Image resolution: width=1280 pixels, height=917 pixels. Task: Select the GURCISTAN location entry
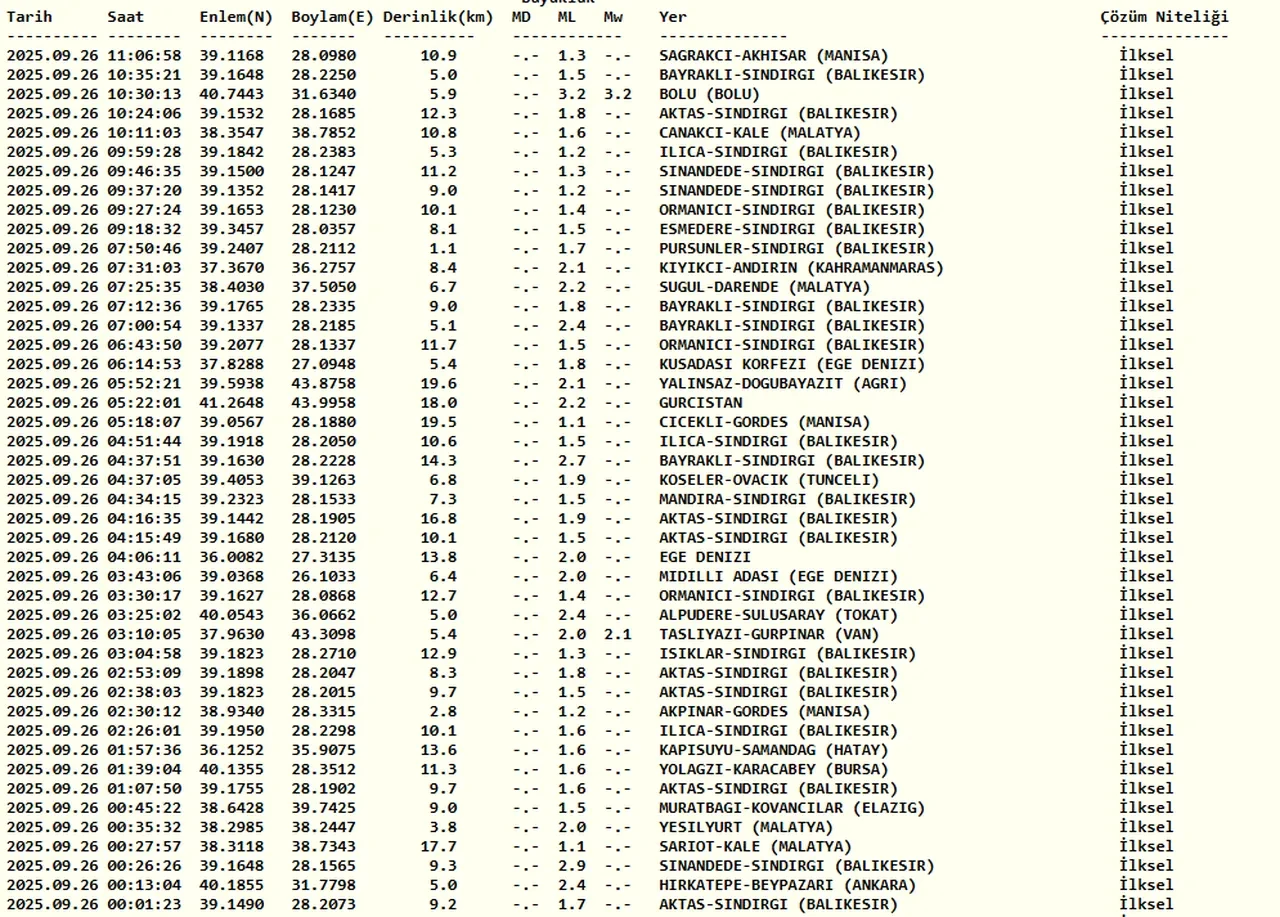[700, 403]
